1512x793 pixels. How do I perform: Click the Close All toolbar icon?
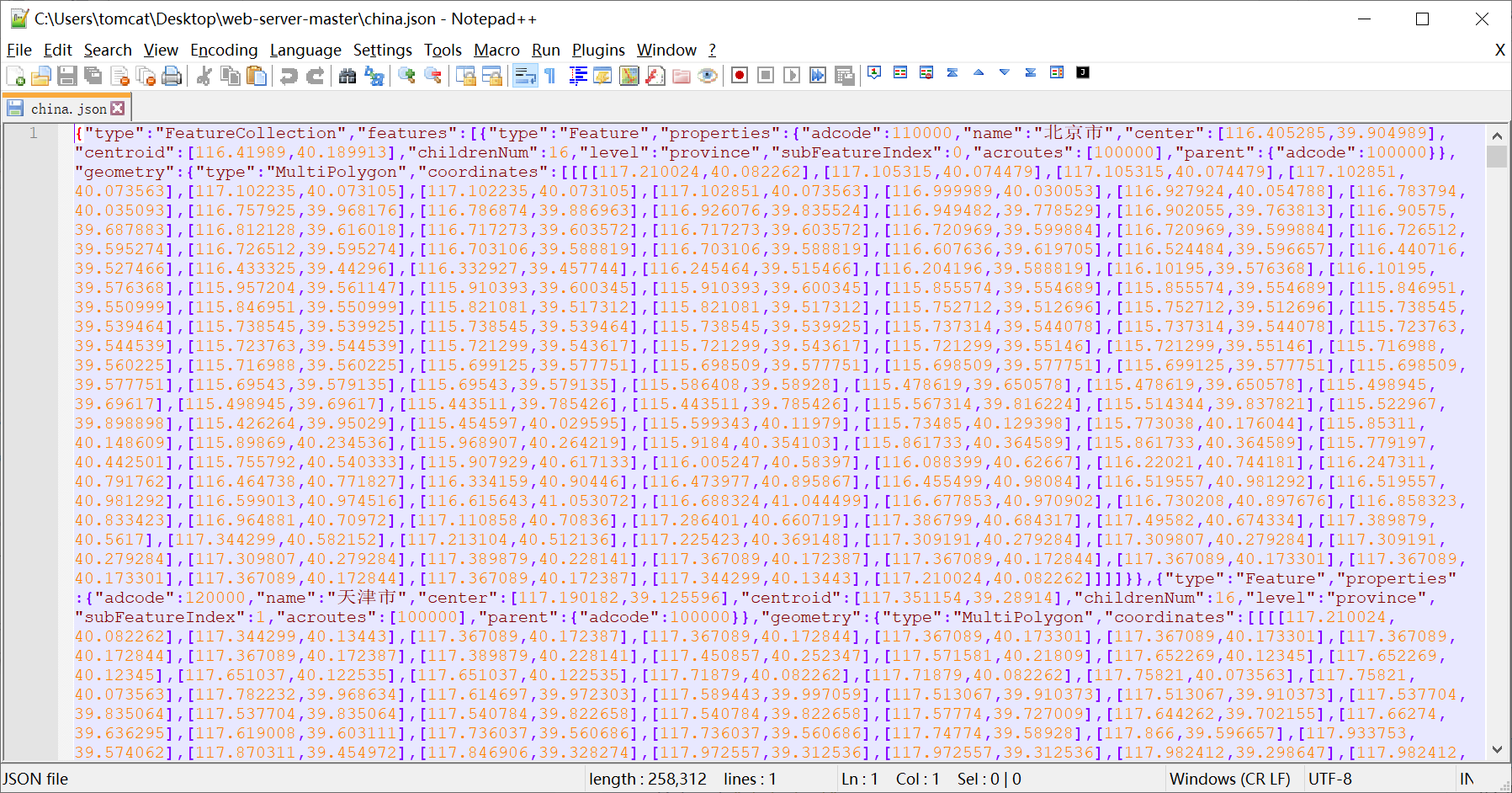146,77
